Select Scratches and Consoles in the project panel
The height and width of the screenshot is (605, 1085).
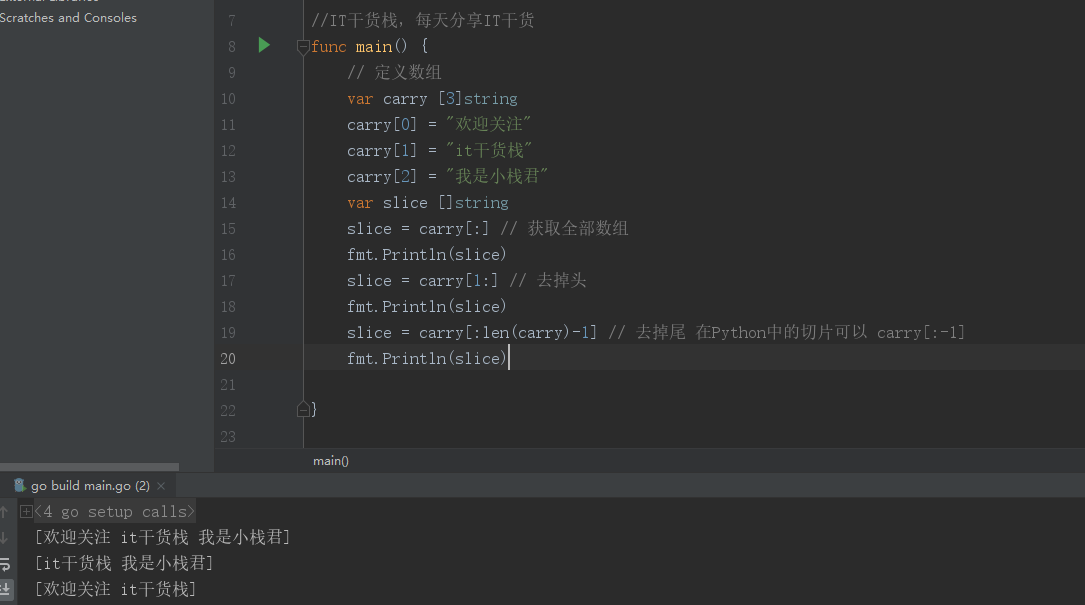68,17
